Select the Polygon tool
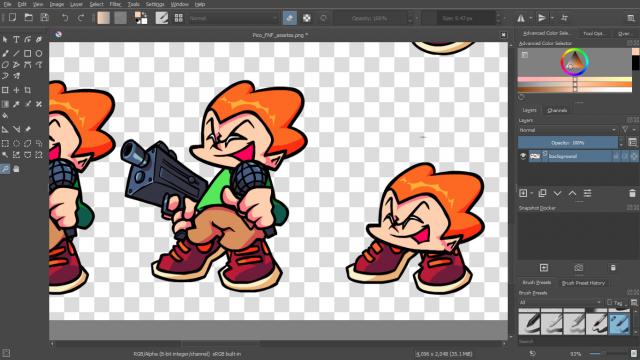Viewport: 640px width, 360px height. [x=5, y=65]
